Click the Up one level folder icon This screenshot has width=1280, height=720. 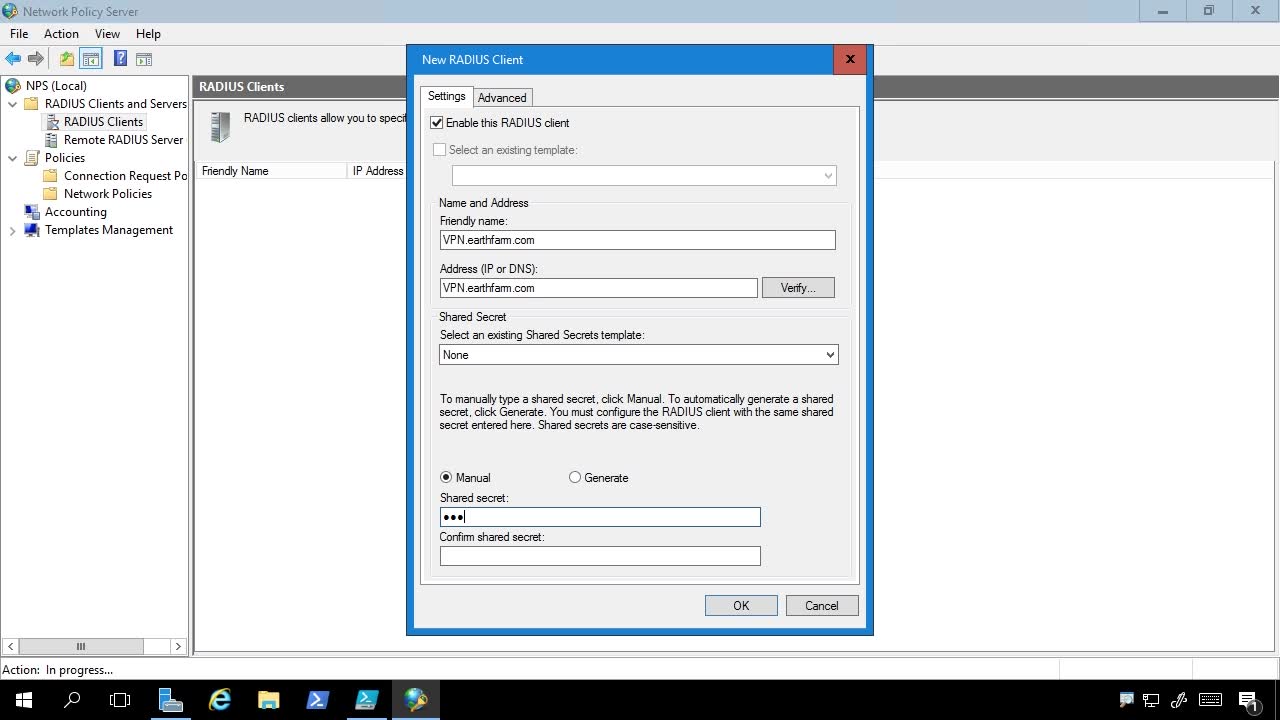point(66,59)
